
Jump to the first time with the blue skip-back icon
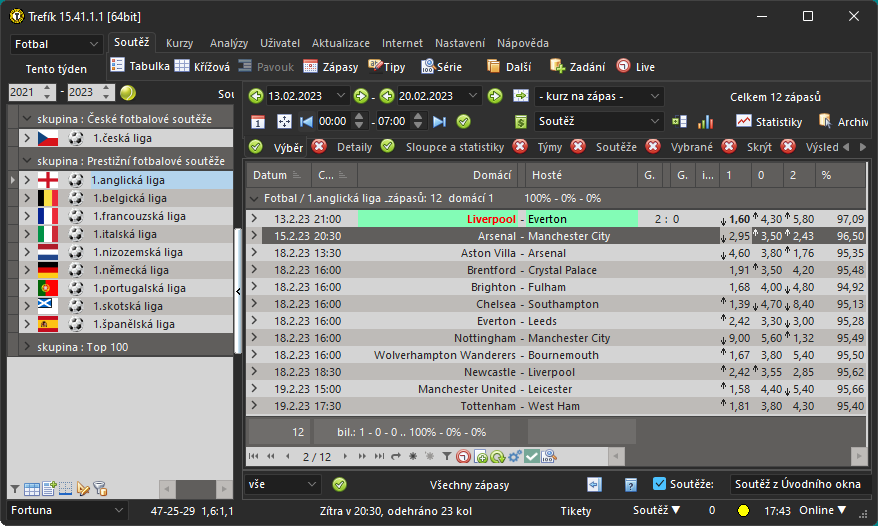click(x=306, y=122)
